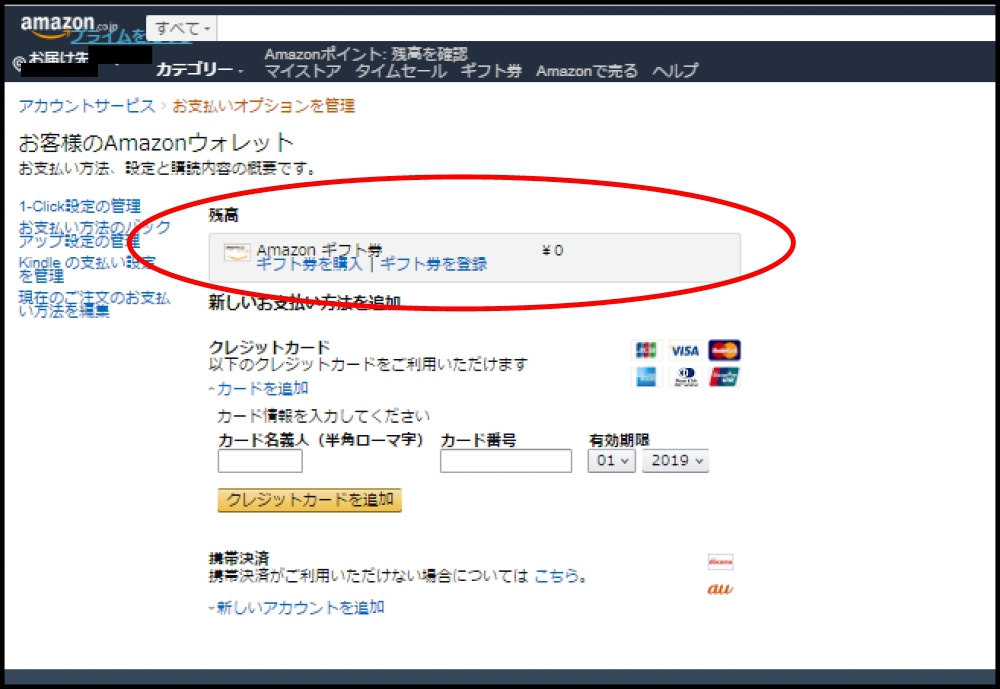Open ヘルプ in the navigation bar
The height and width of the screenshot is (689, 1000).
tap(675, 71)
